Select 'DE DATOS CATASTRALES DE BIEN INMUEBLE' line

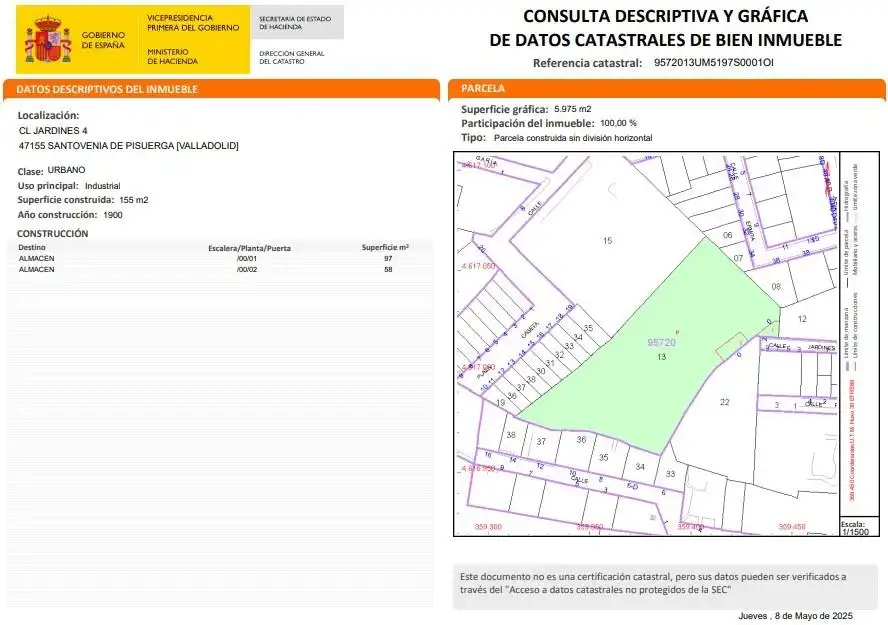(665, 40)
